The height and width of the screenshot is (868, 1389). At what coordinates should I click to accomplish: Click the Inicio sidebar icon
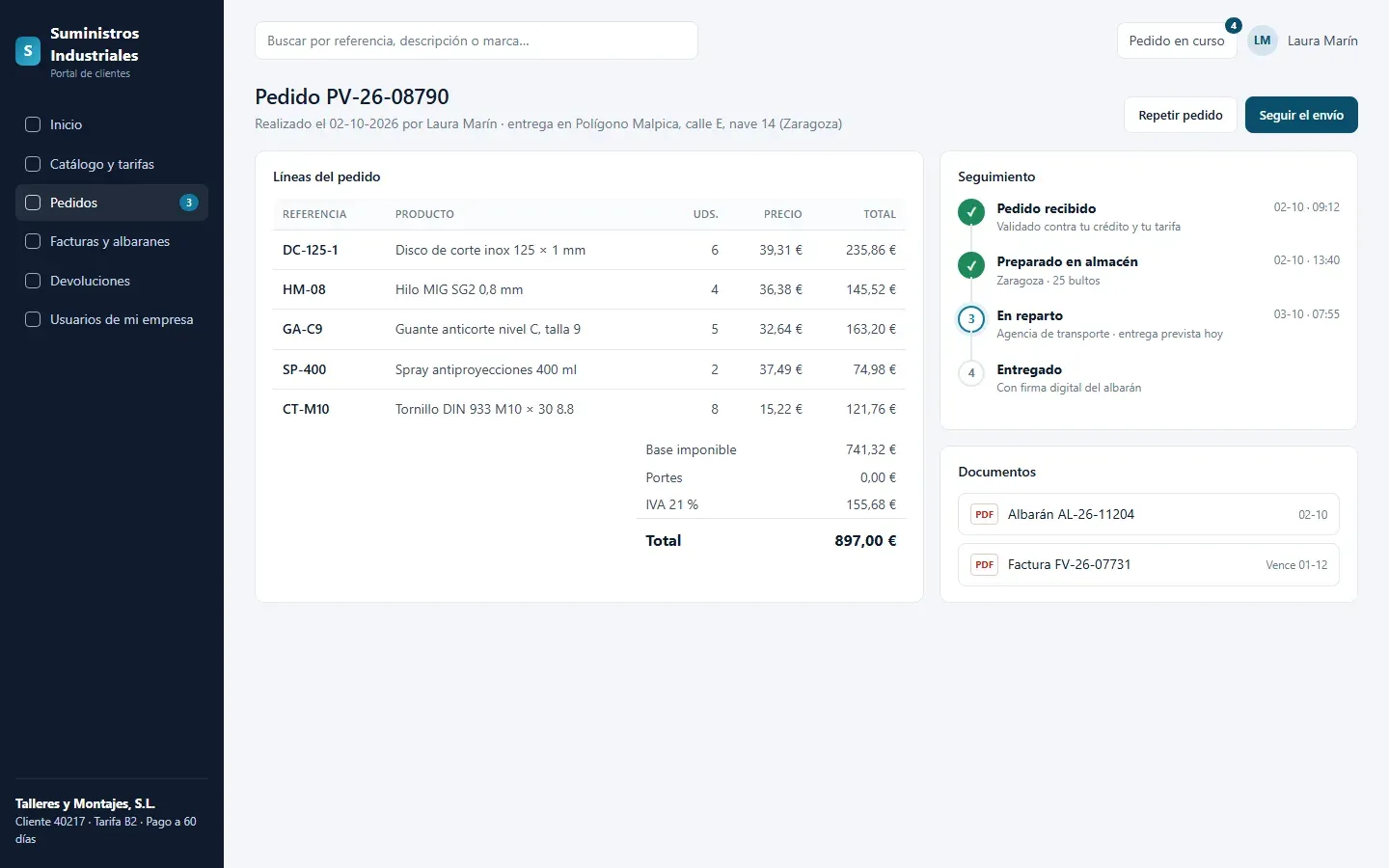(x=33, y=124)
